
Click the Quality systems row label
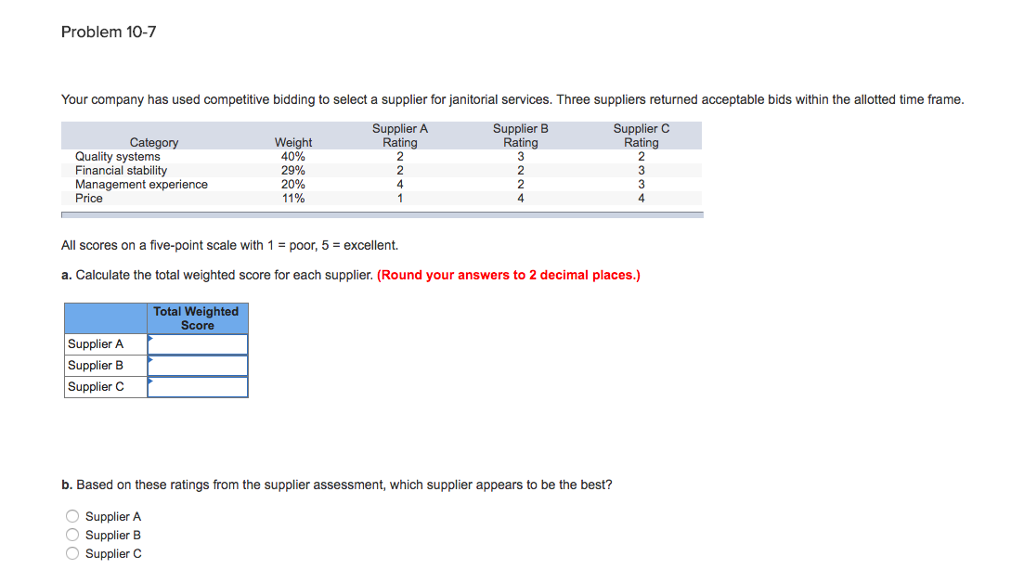click(117, 157)
